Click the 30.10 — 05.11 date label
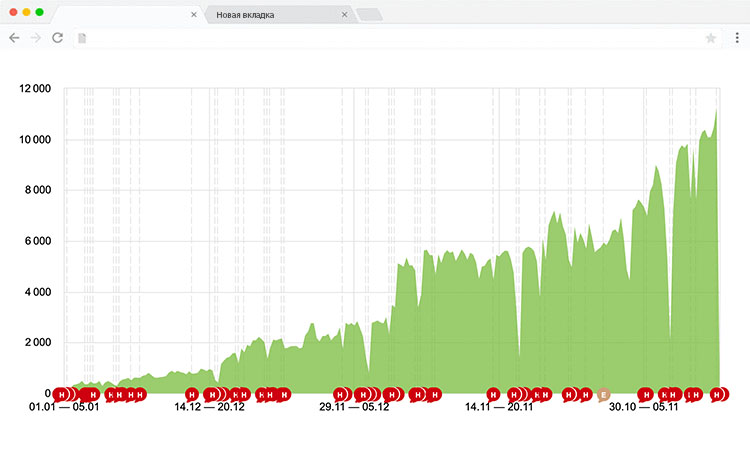The image size is (750, 450). coord(644,407)
